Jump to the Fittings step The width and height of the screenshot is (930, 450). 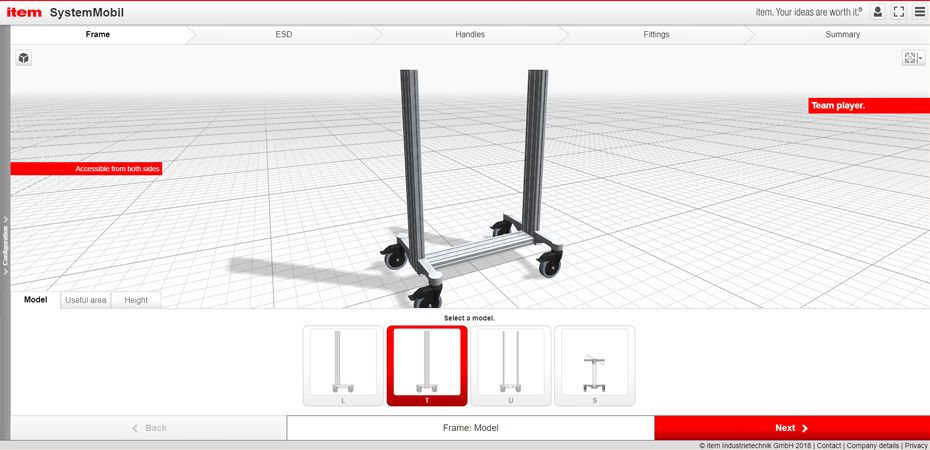(656, 34)
